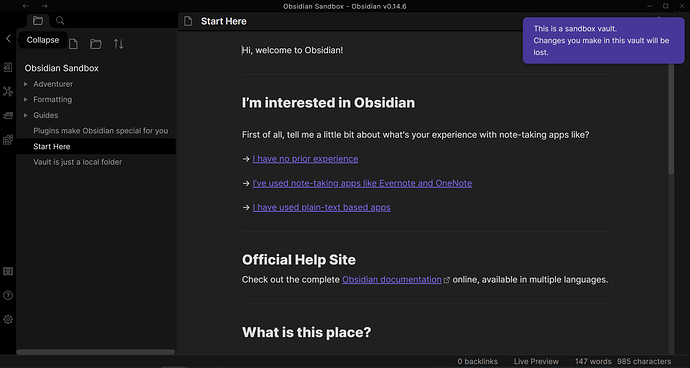Click the Official Help Site heading
This screenshot has height=368, width=690.
[299, 260]
